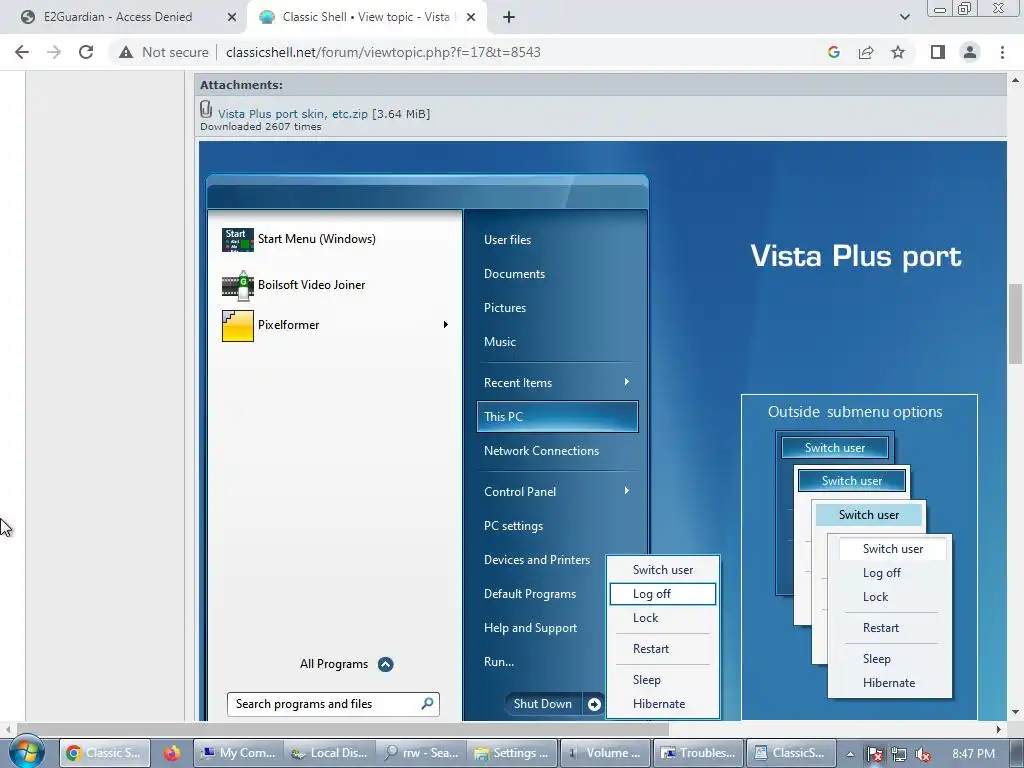Reload the current page

click(86, 52)
